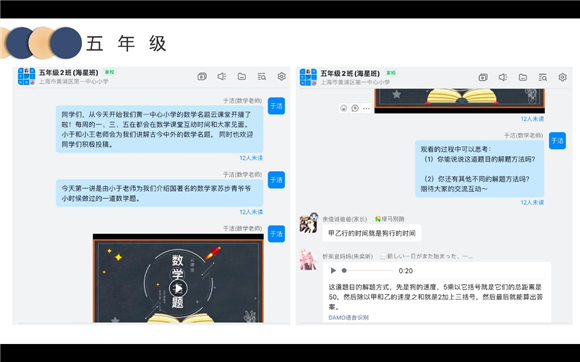Image resolution: width=580 pixels, height=362 pixels.
Task: Click the message bubble starting with 今天第一讲
Action: coord(159,193)
